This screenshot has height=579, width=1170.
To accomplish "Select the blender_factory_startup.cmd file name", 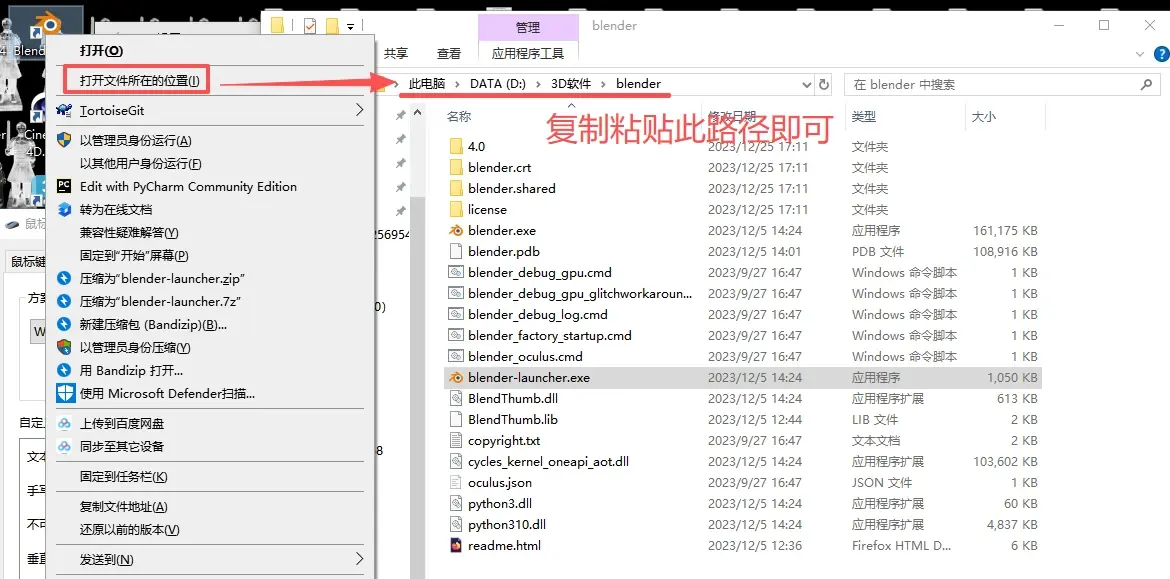I will 550,335.
